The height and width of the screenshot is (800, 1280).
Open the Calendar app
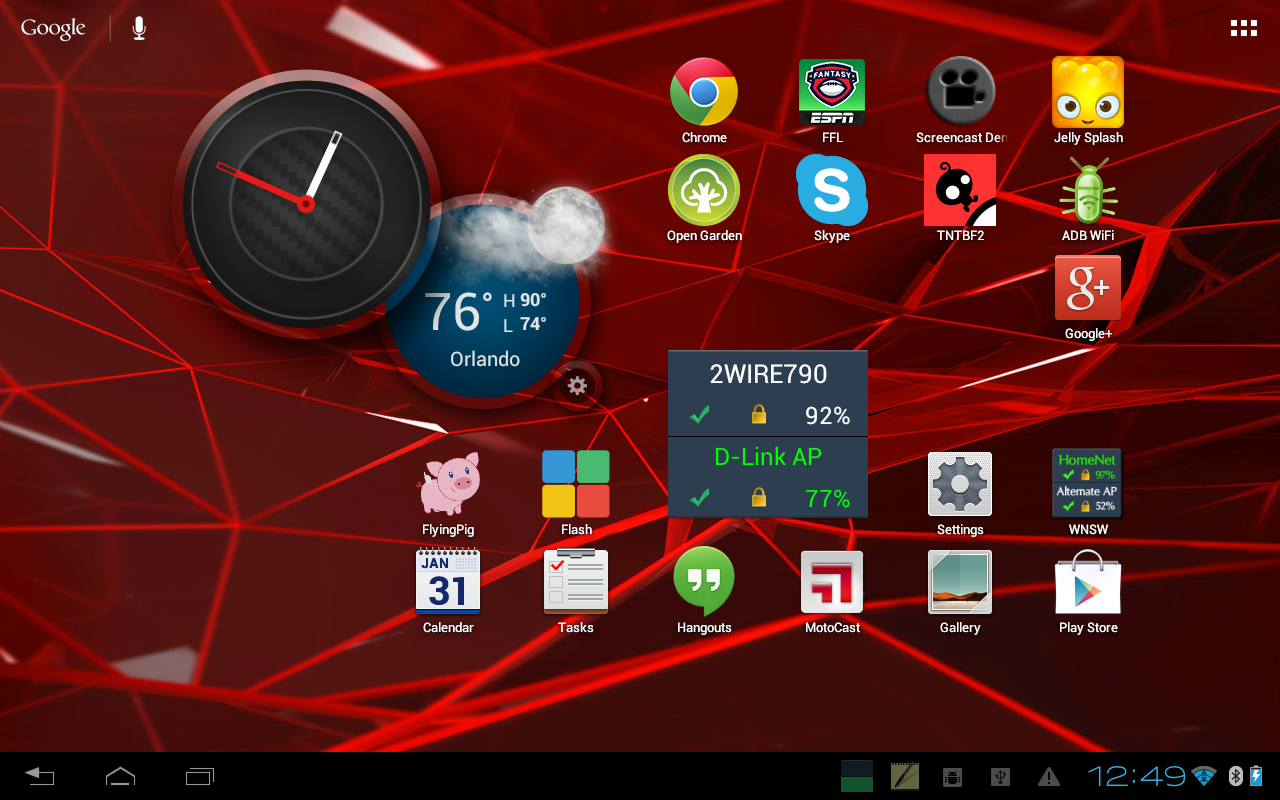(448, 591)
